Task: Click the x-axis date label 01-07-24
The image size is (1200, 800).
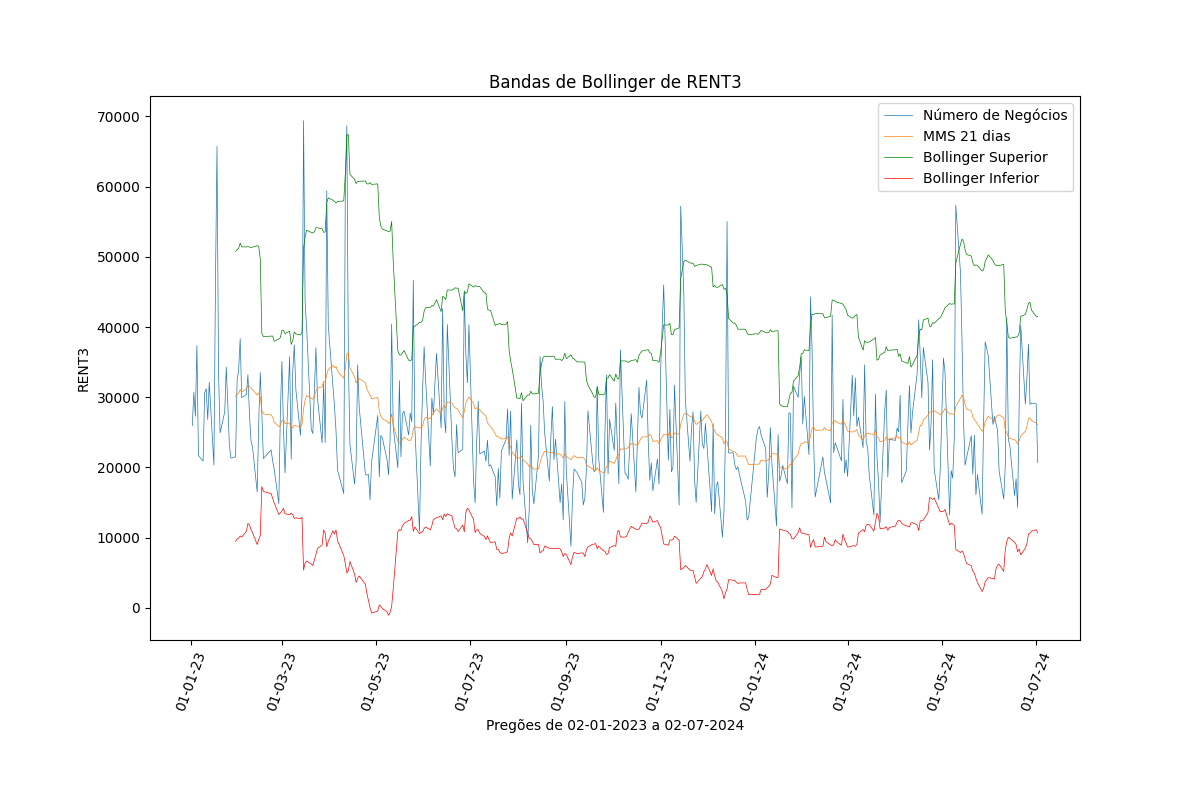Action: pos(1035,681)
